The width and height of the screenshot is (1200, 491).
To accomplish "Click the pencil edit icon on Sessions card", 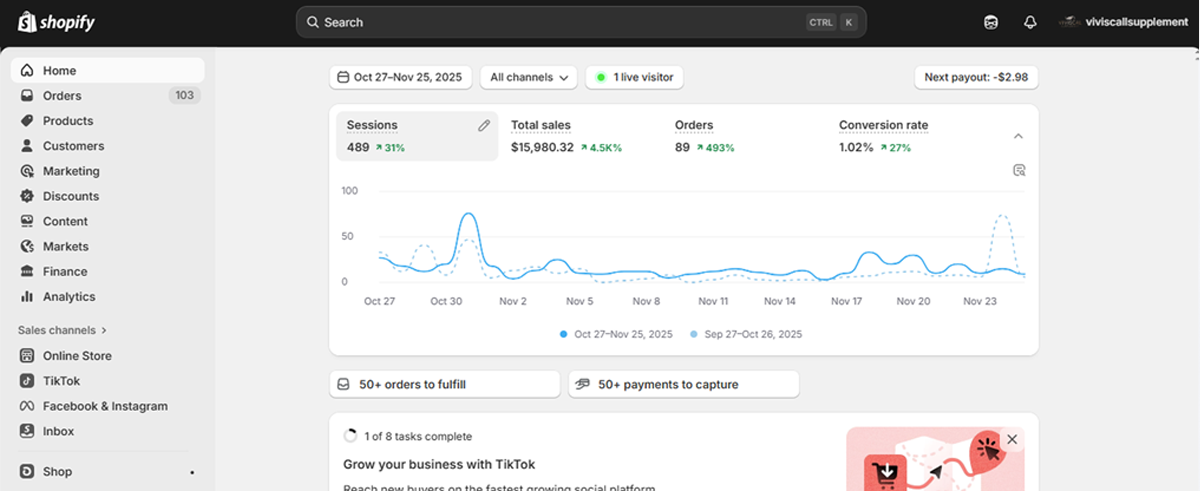I will tap(484, 126).
